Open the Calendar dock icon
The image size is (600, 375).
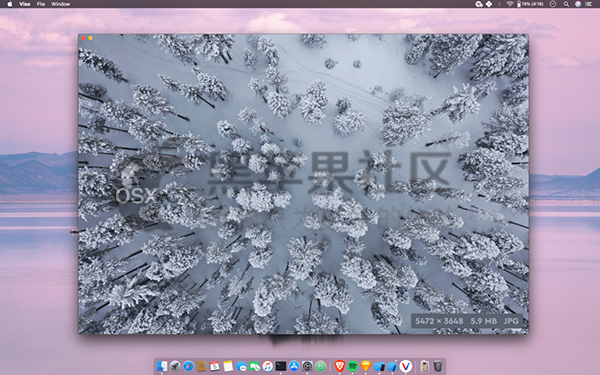click(215, 366)
